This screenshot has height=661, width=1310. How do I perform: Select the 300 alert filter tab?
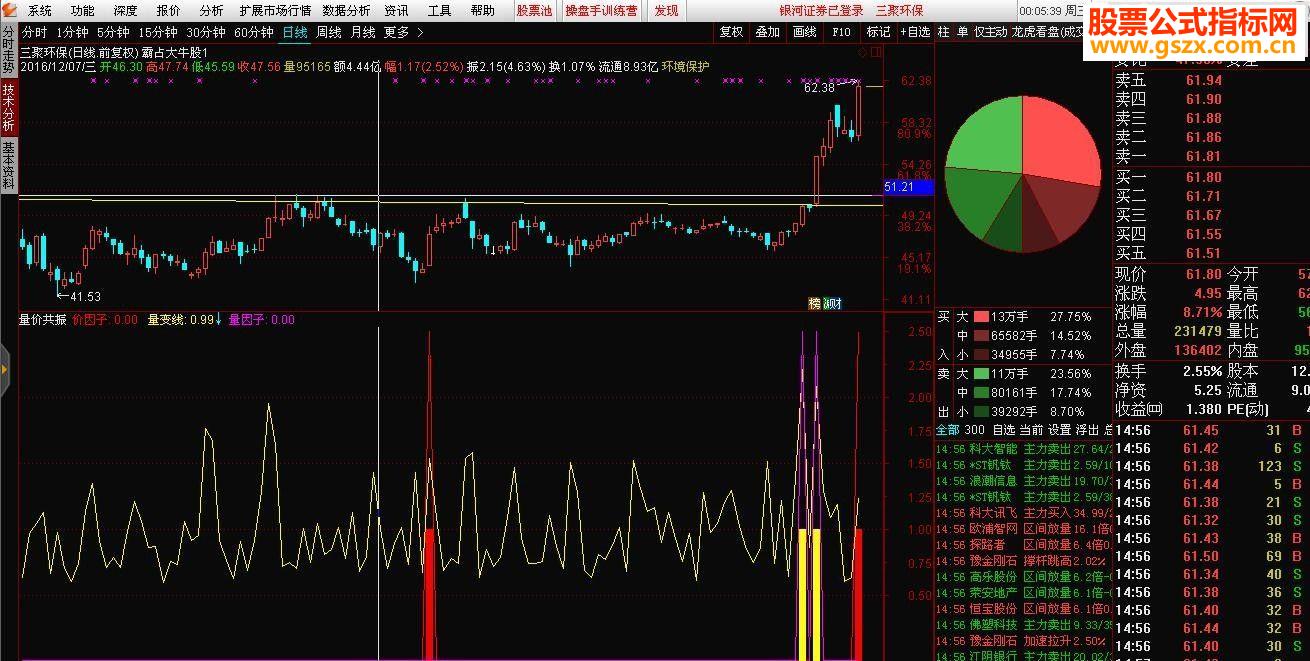(974, 430)
